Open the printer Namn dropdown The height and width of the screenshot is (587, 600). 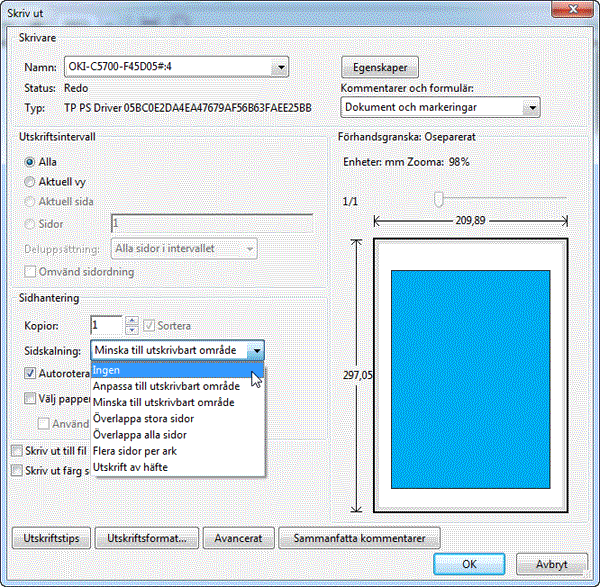coord(281,67)
